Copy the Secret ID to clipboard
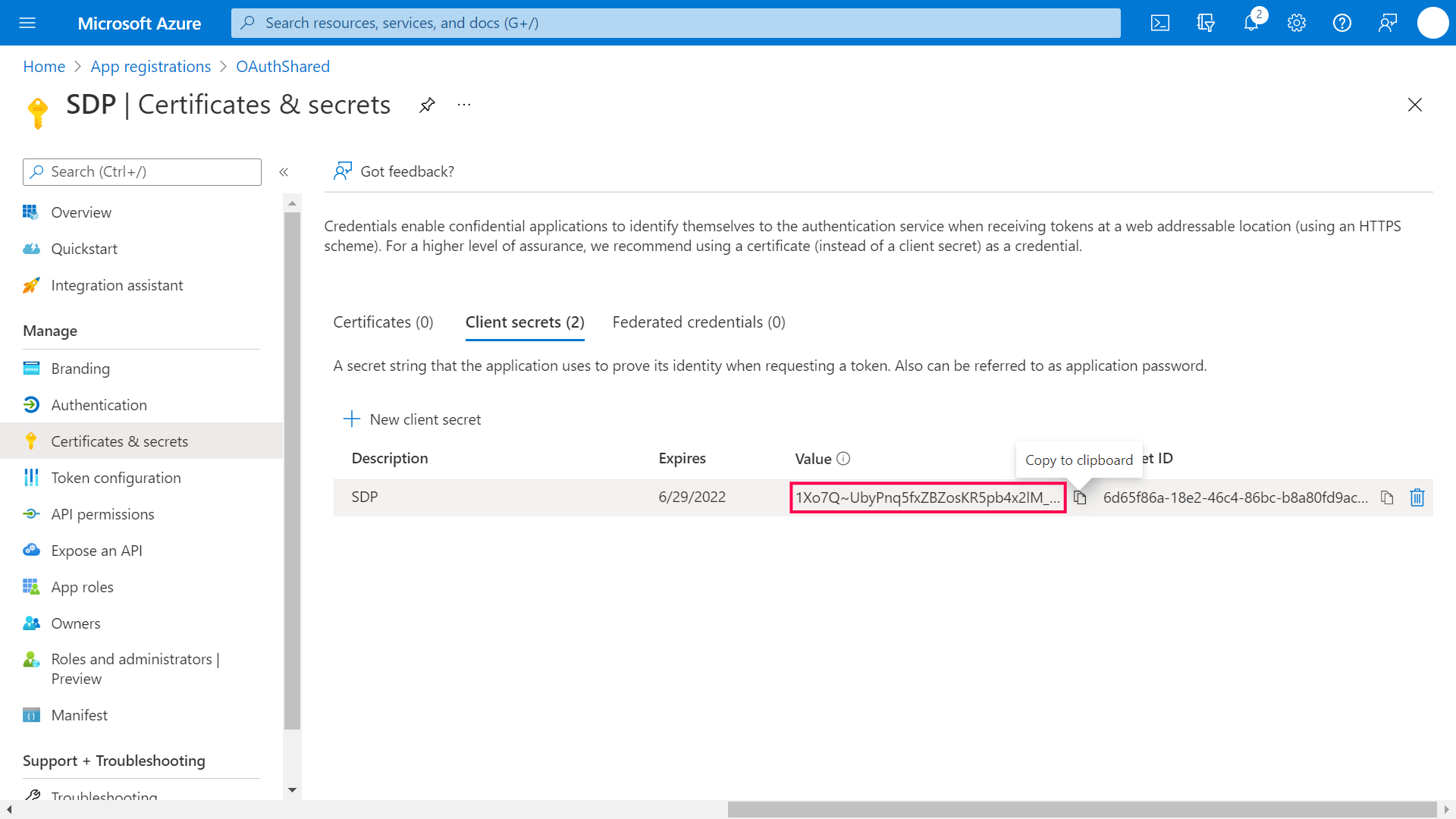The width and height of the screenshot is (1456, 819). [1387, 497]
